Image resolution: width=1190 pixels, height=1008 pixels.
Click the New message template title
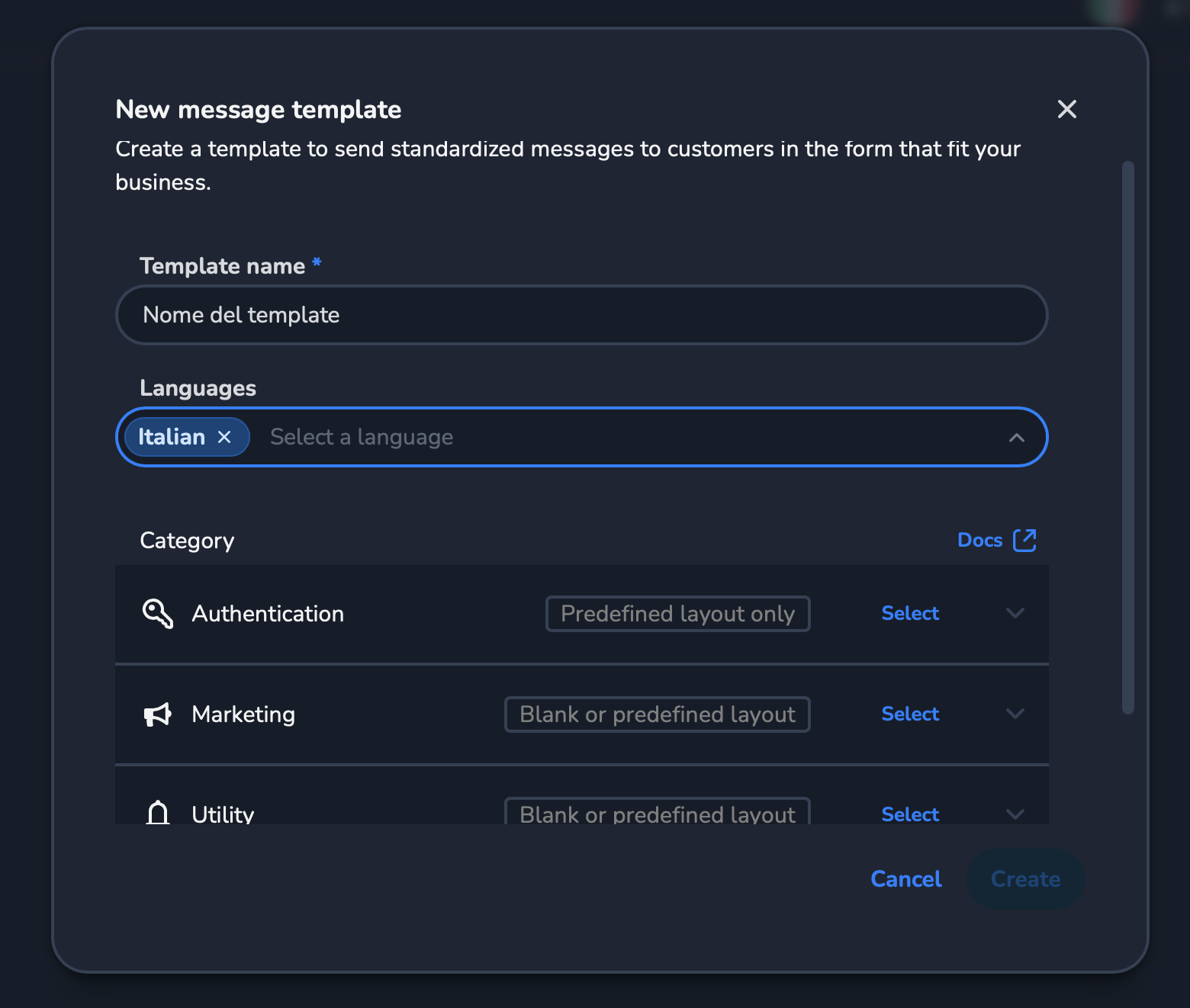(258, 110)
